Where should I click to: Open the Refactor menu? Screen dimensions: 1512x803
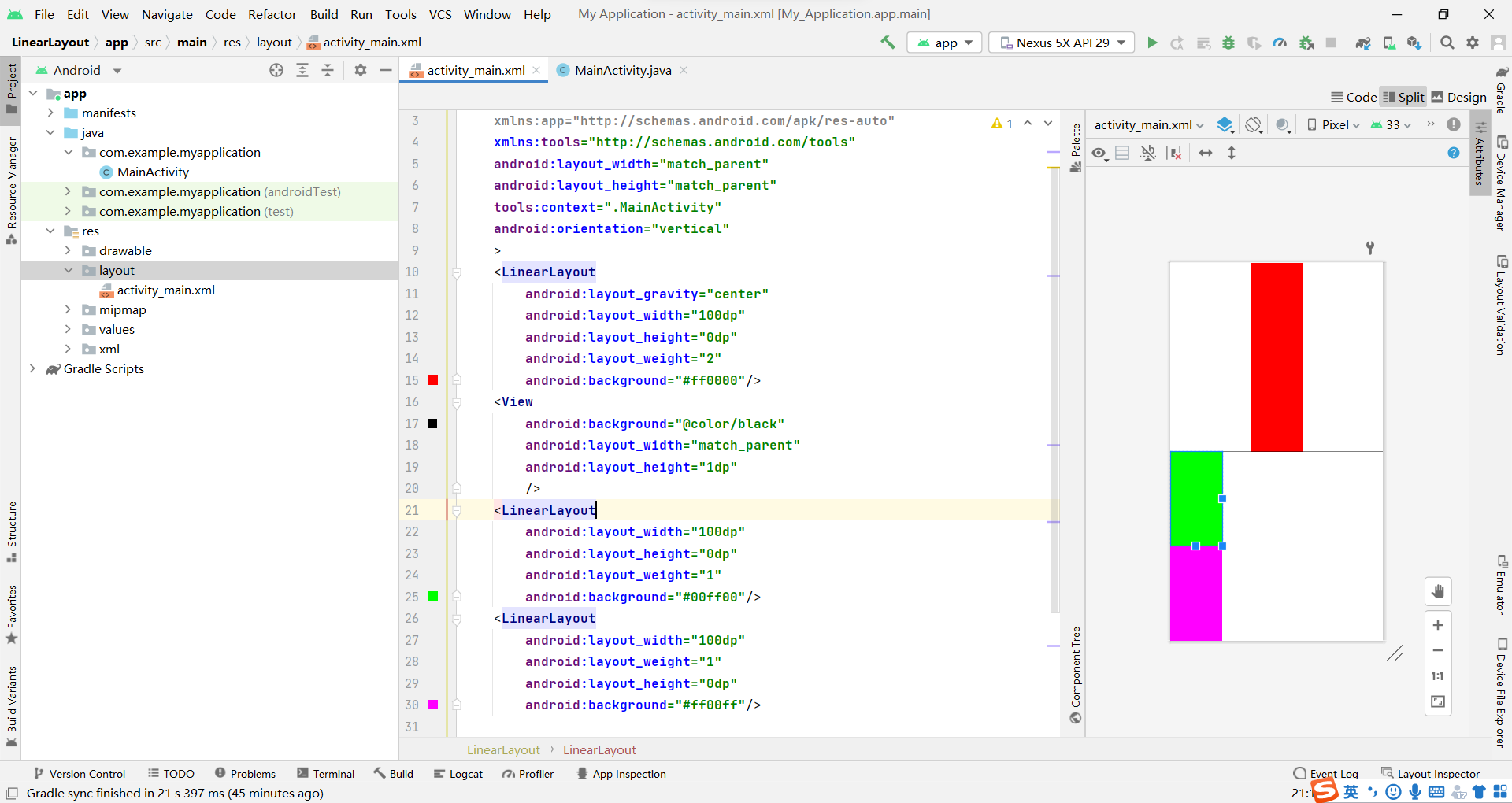[x=272, y=14]
